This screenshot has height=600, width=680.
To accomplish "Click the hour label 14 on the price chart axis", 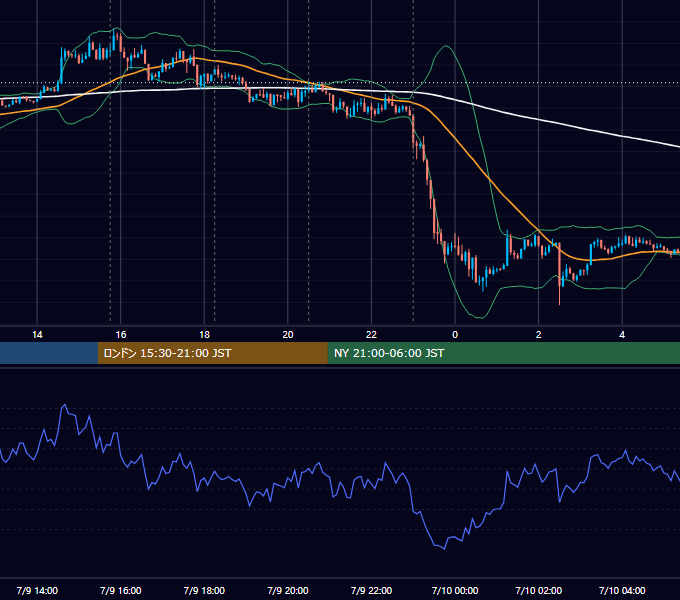I will click(x=37, y=335).
